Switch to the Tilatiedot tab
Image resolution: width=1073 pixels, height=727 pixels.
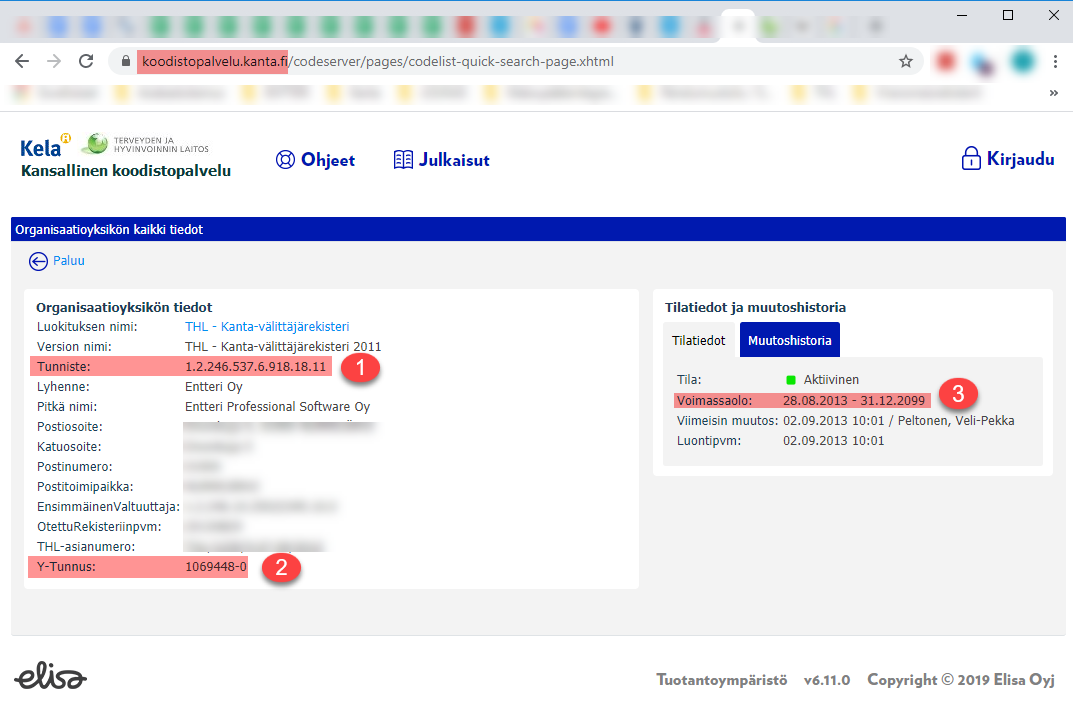tap(699, 340)
